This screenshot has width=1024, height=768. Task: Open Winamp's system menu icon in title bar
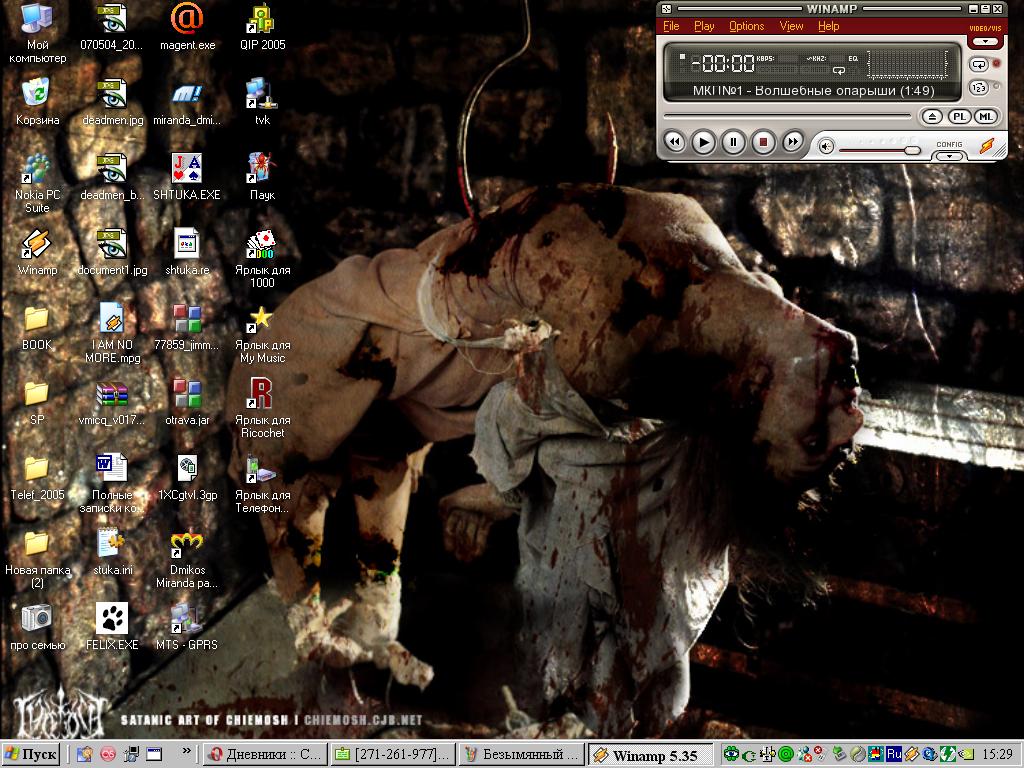666,8
